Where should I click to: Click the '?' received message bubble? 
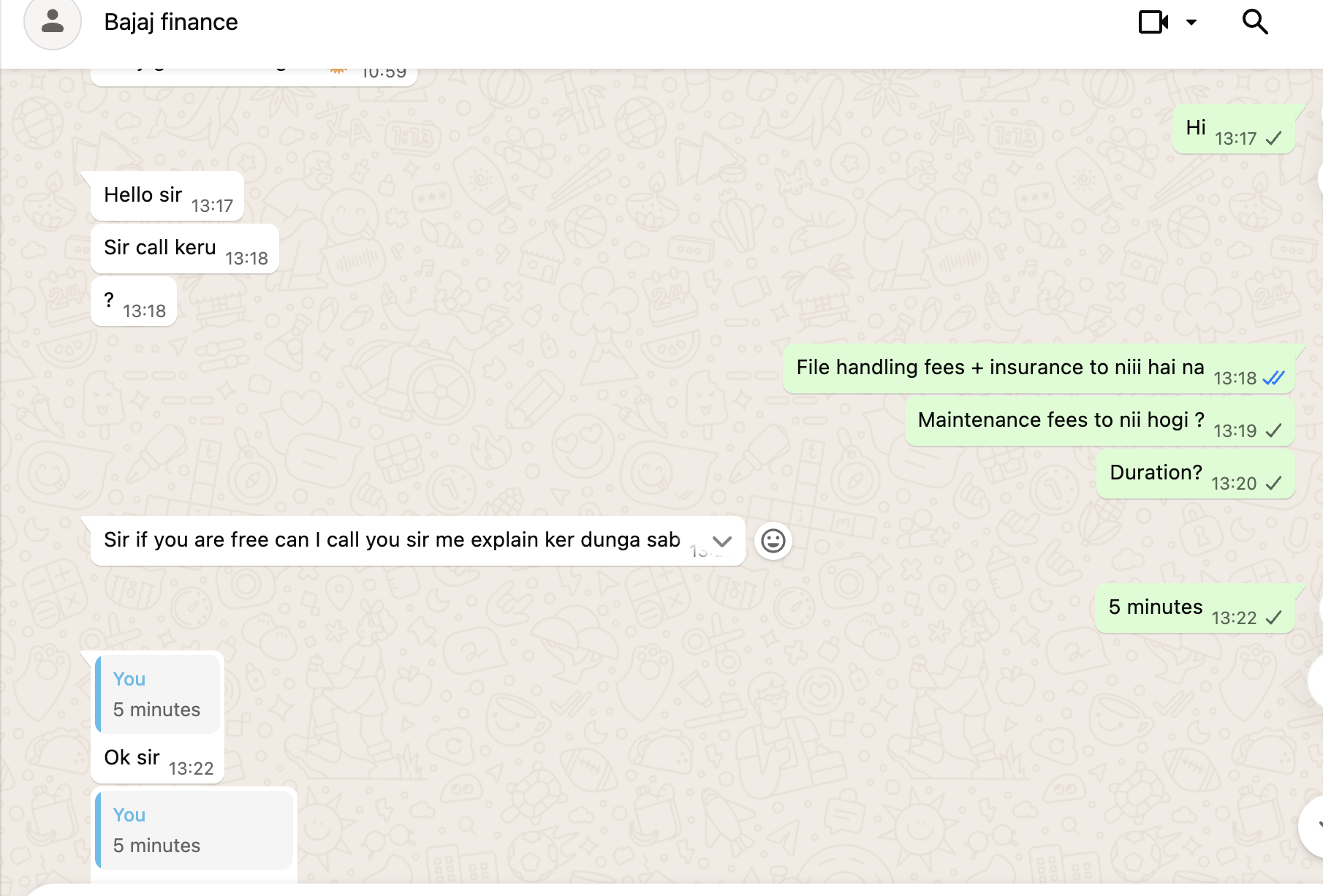[110, 300]
